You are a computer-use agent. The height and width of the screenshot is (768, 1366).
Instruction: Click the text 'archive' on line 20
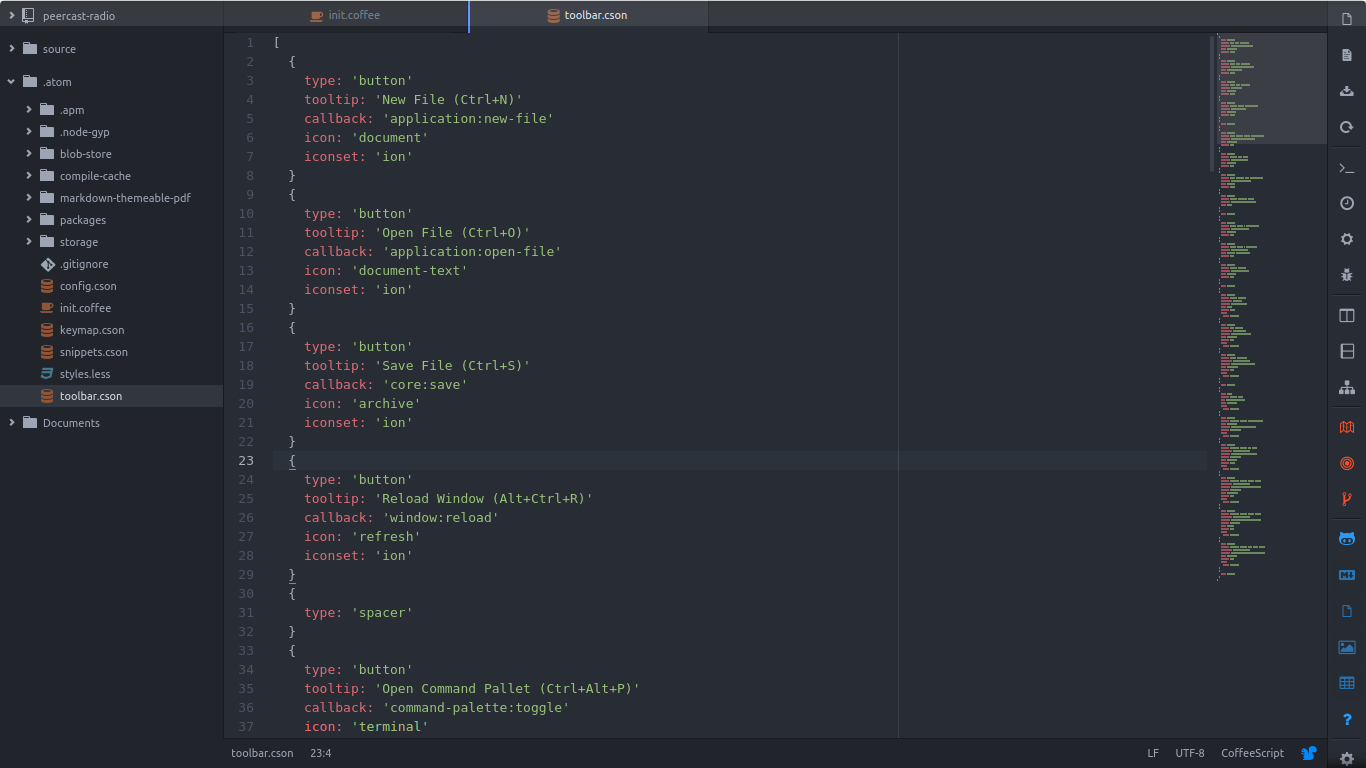point(386,403)
